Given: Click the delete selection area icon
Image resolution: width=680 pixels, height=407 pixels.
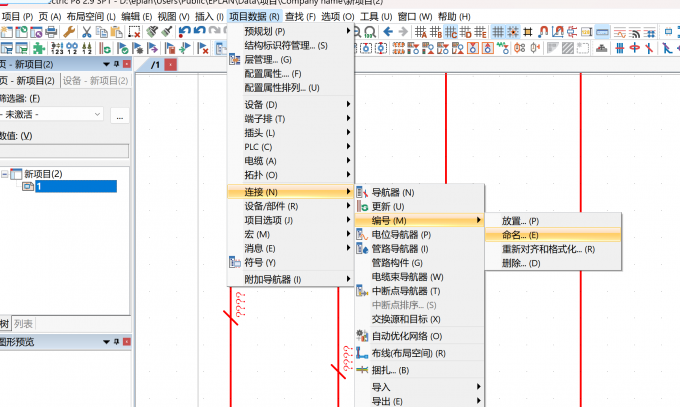Looking at the screenshot, I should (134, 32).
